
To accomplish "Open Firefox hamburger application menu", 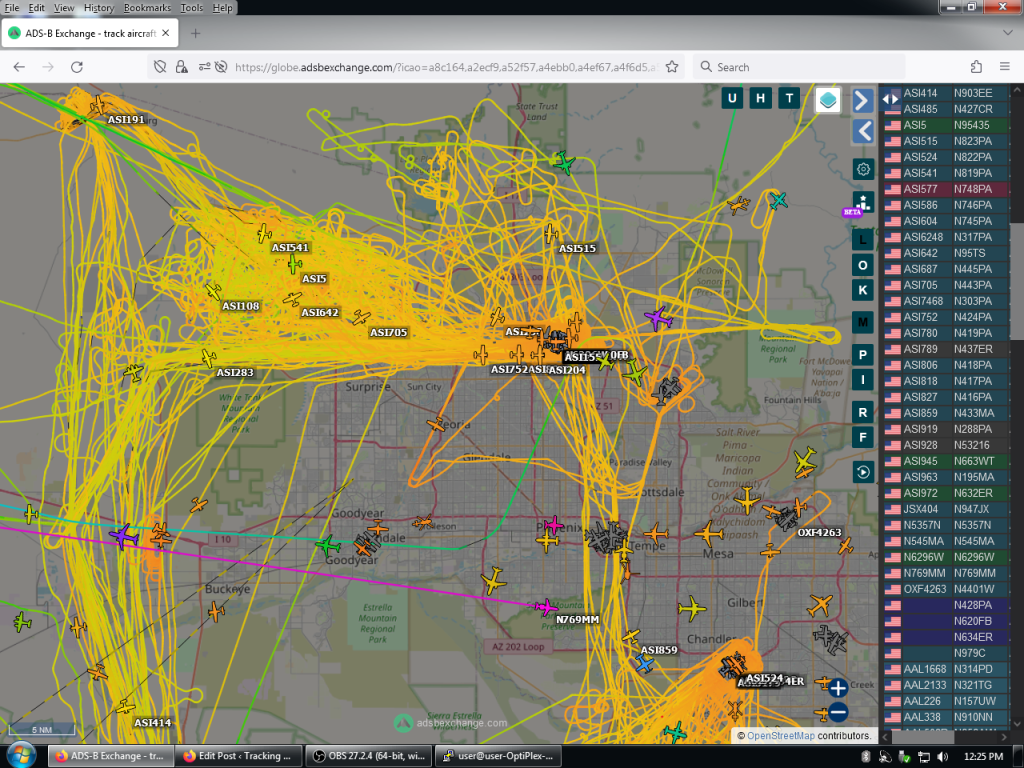I will click(x=1004, y=67).
